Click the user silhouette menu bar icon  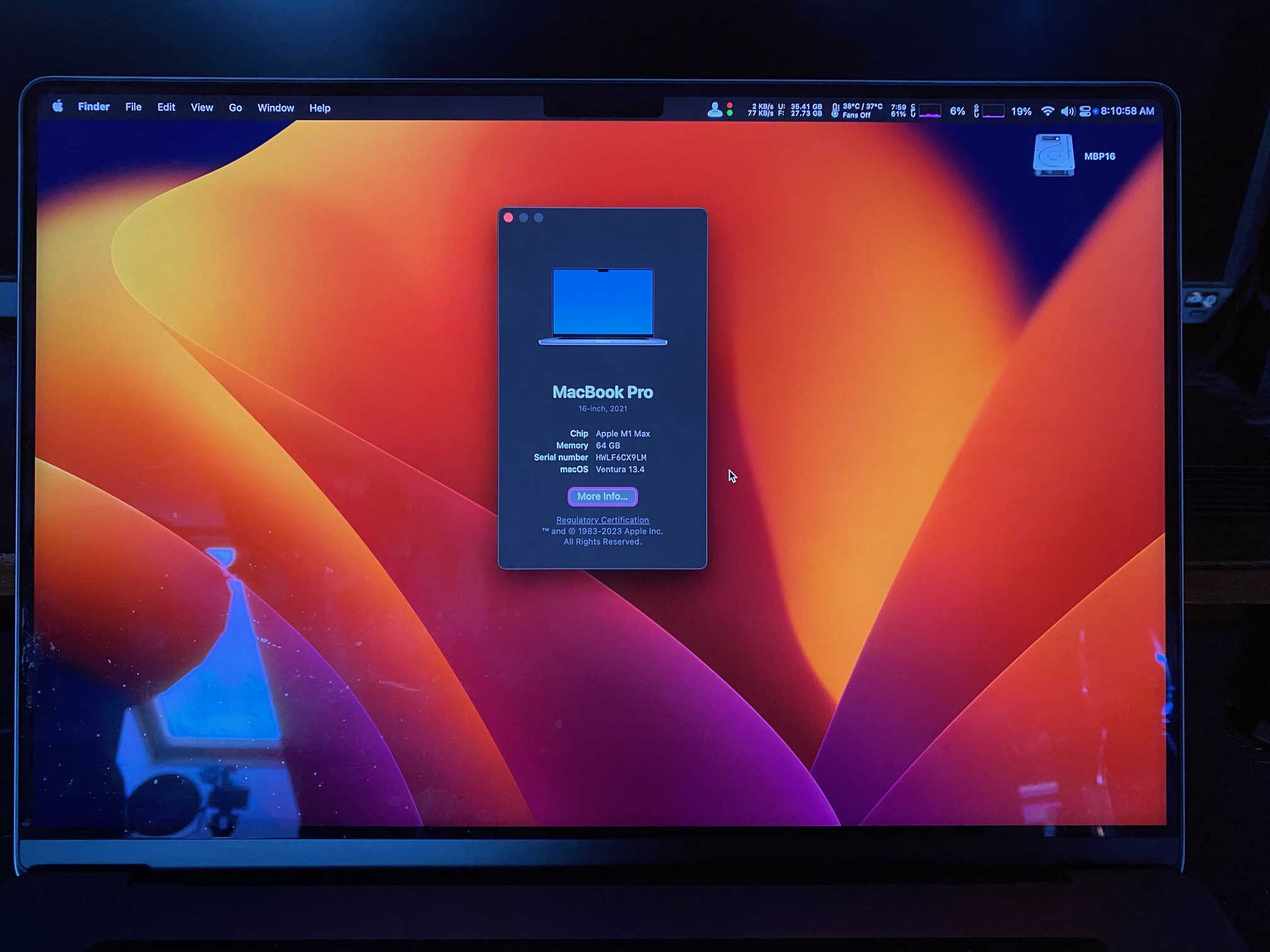[714, 110]
